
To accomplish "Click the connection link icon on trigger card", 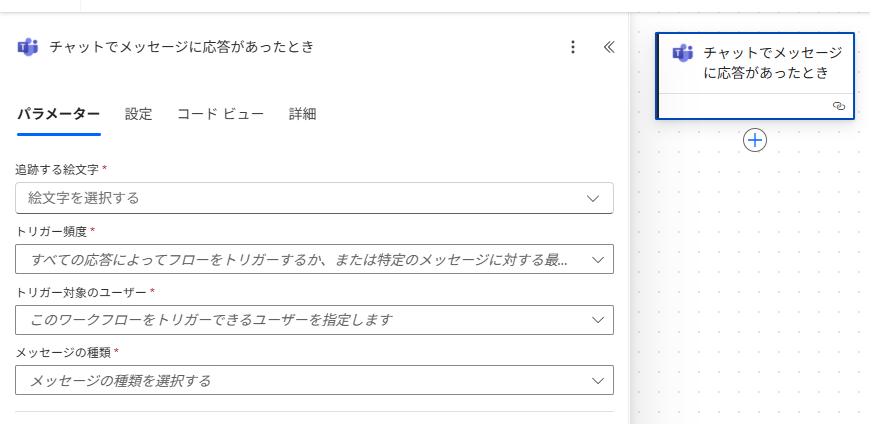I will pos(839,105).
